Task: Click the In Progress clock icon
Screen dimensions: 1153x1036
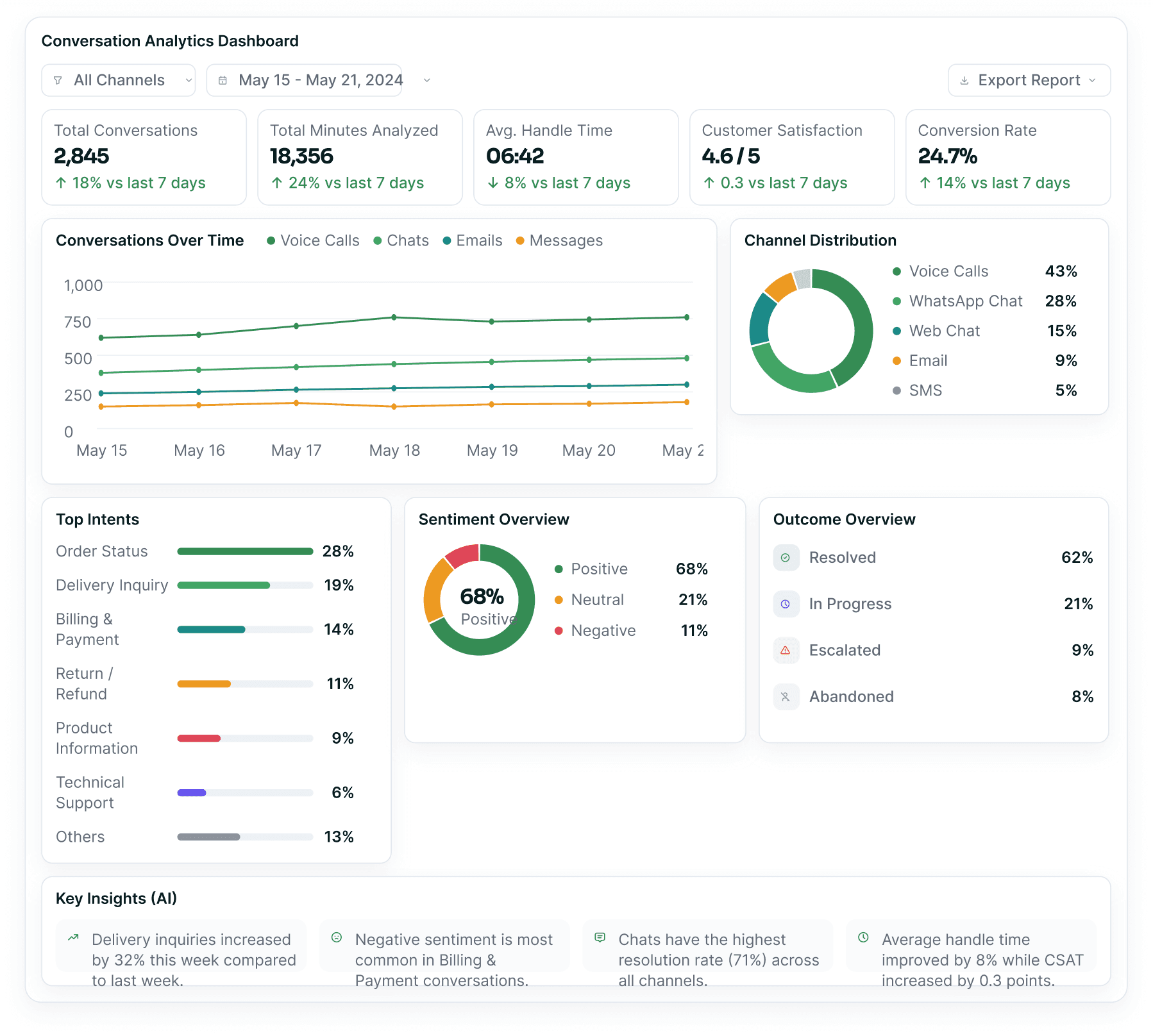Action: 786,604
